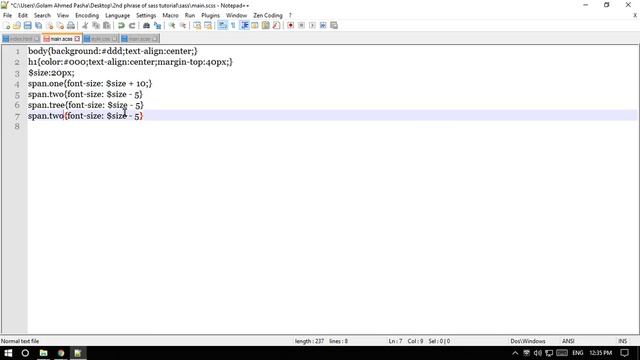Create a new document via toolbar

[x=7, y=25]
